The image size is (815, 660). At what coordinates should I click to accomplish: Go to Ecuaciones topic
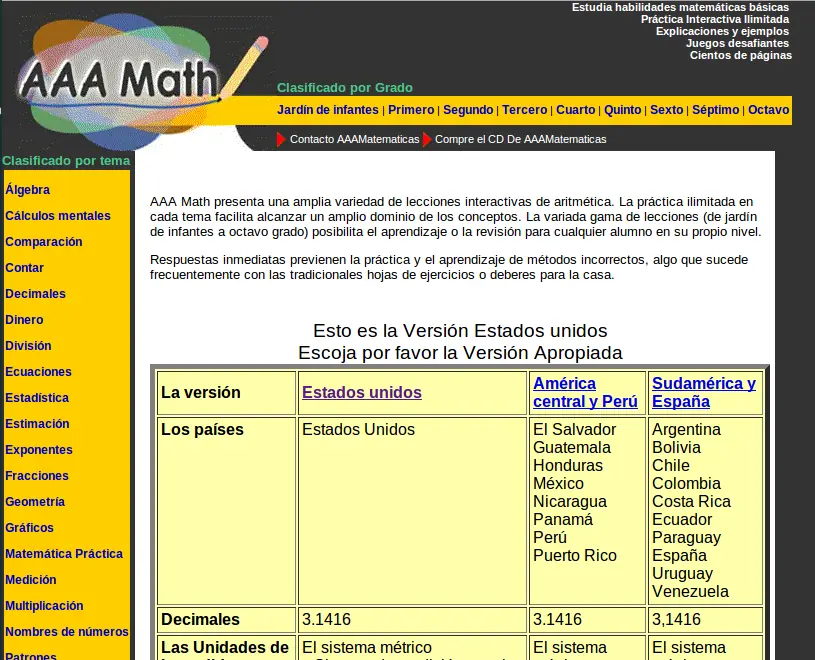pos(38,372)
